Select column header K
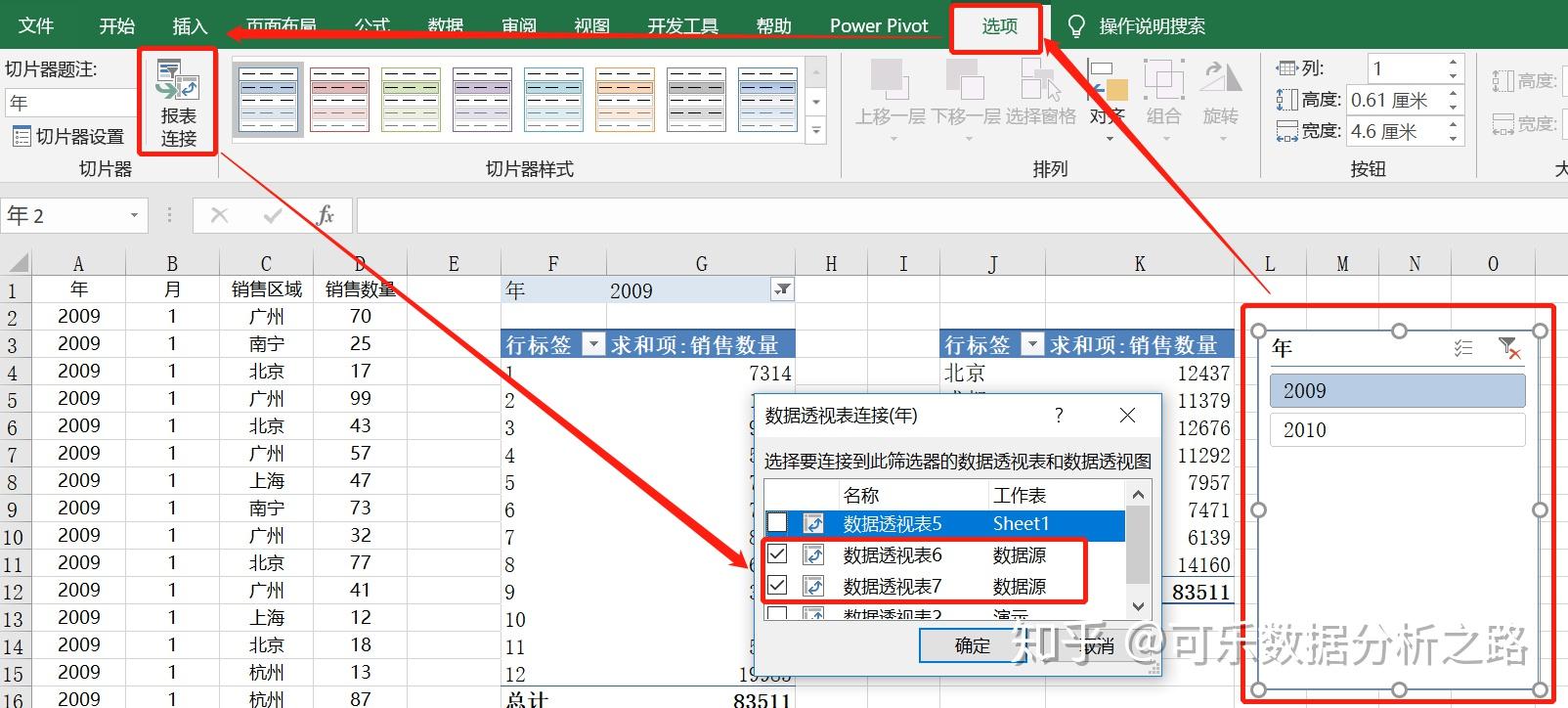The width and height of the screenshot is (1568, 708). pyautogui.click(x=1139, y=263)
